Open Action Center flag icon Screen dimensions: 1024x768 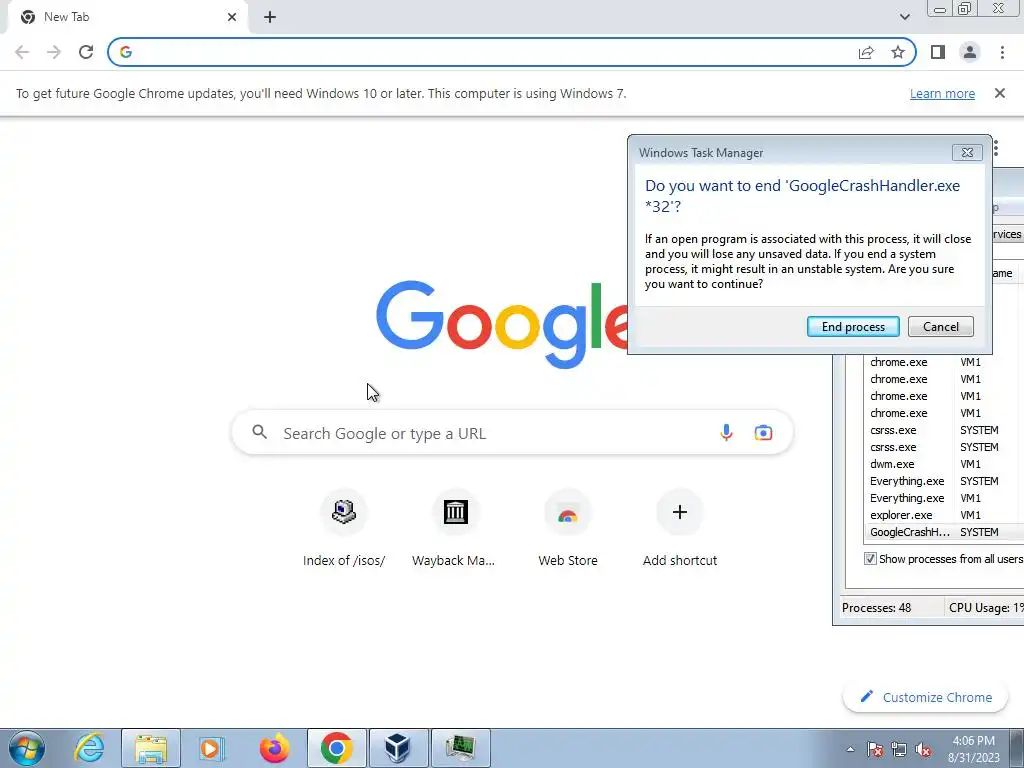[x=875, y=750]
